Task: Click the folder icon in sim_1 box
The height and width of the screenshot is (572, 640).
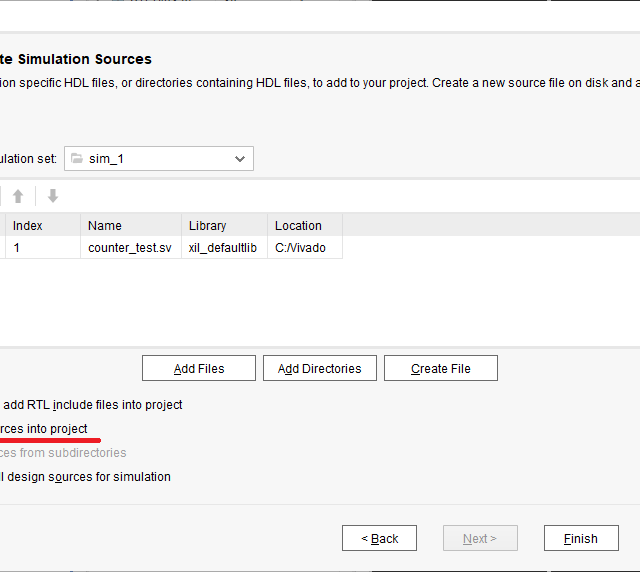Action: tap(77, 159)
